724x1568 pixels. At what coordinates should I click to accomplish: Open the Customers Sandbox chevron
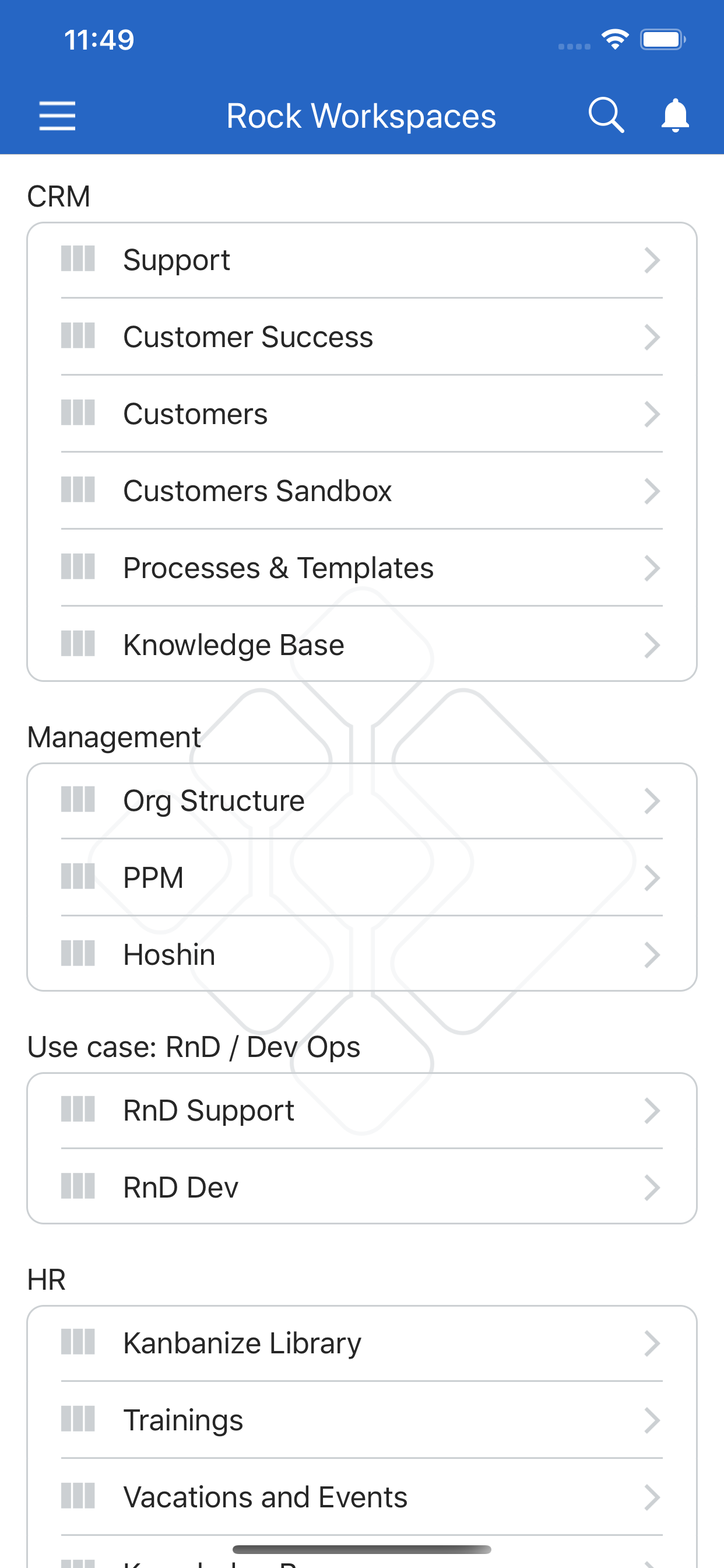pyautogui.click(x=653, y=491)
